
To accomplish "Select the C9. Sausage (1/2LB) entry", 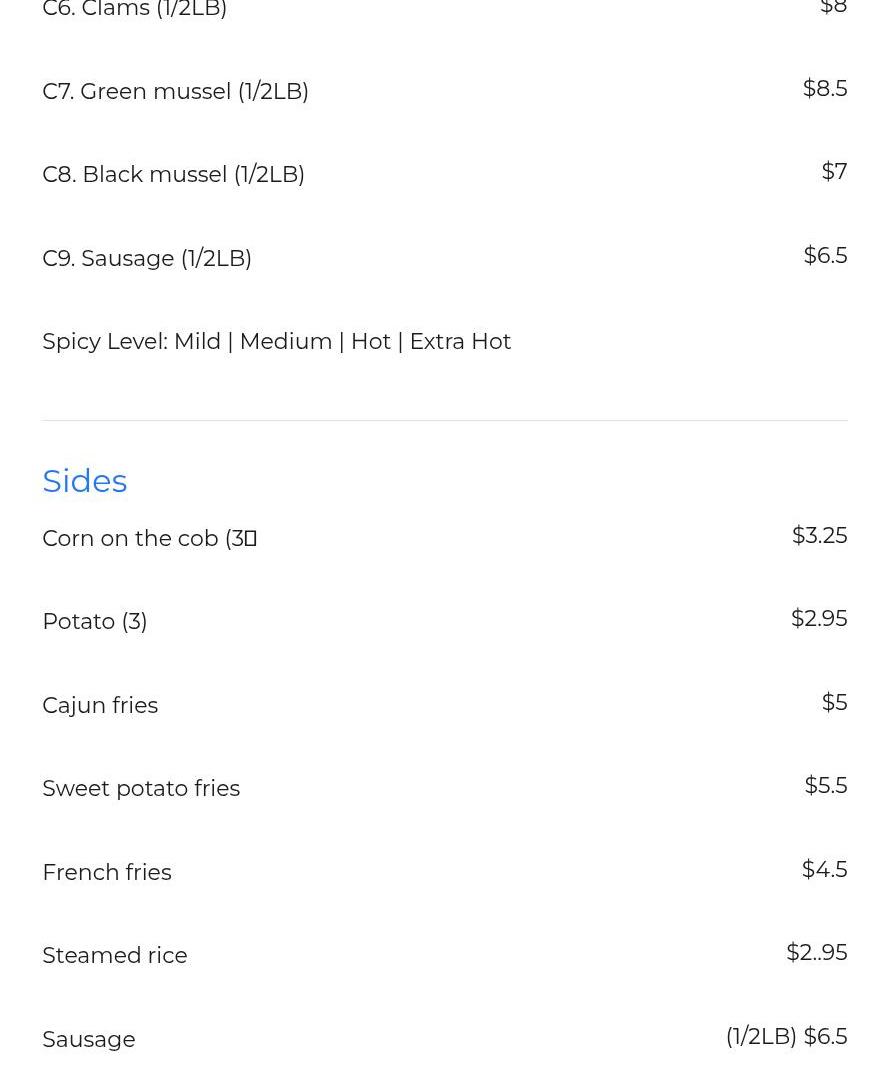I will click(x=147, y=258).
